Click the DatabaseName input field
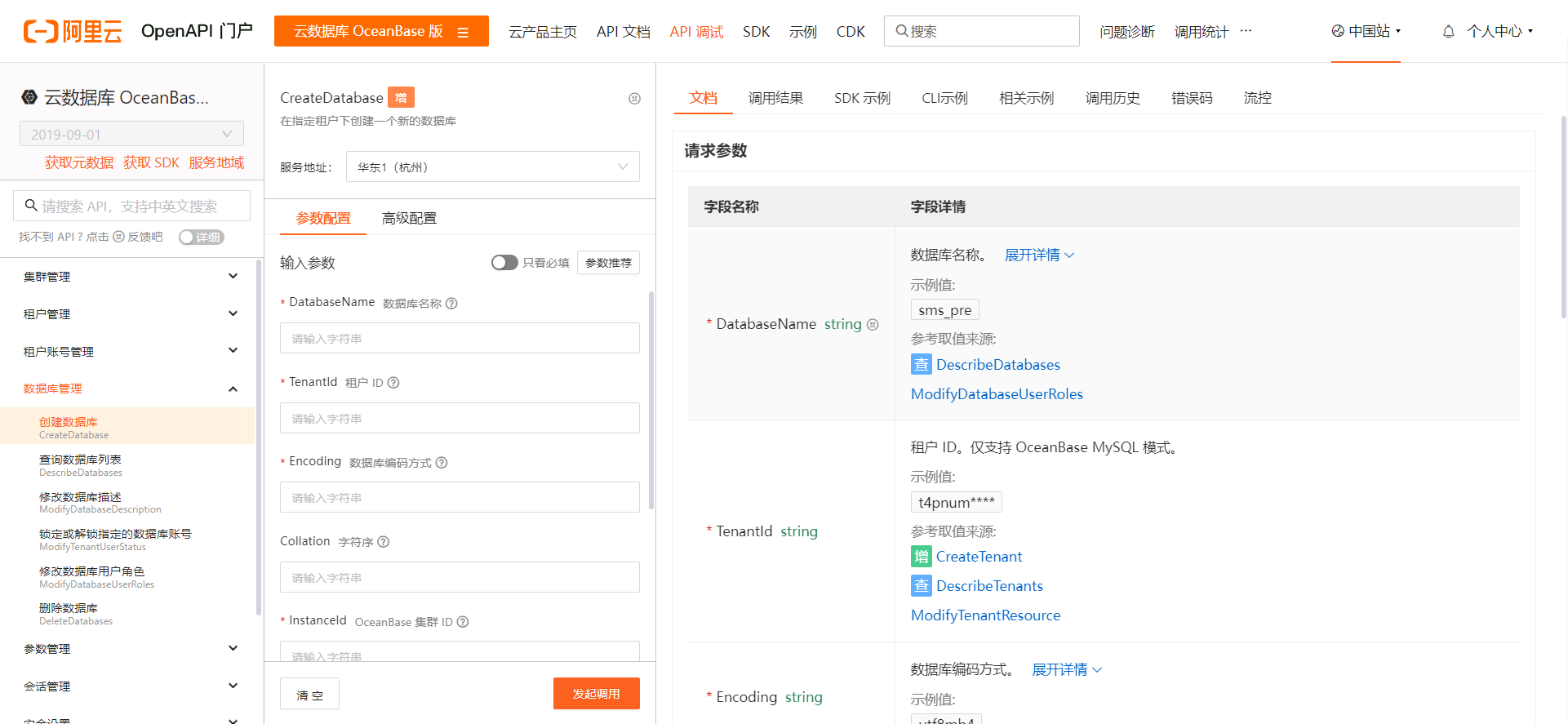1568x724 pixels. click(x=460, y=338)
